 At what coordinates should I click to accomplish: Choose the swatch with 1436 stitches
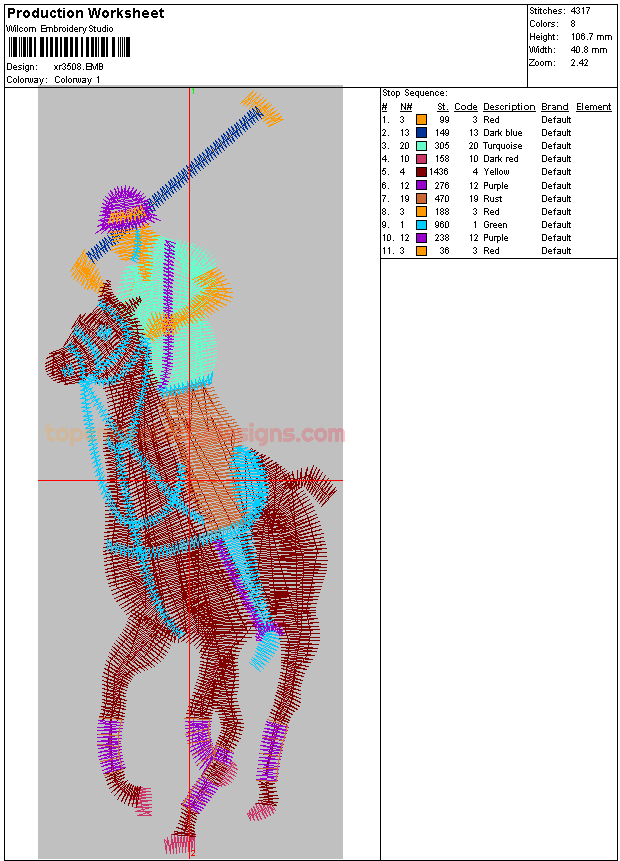pos(421,172)
